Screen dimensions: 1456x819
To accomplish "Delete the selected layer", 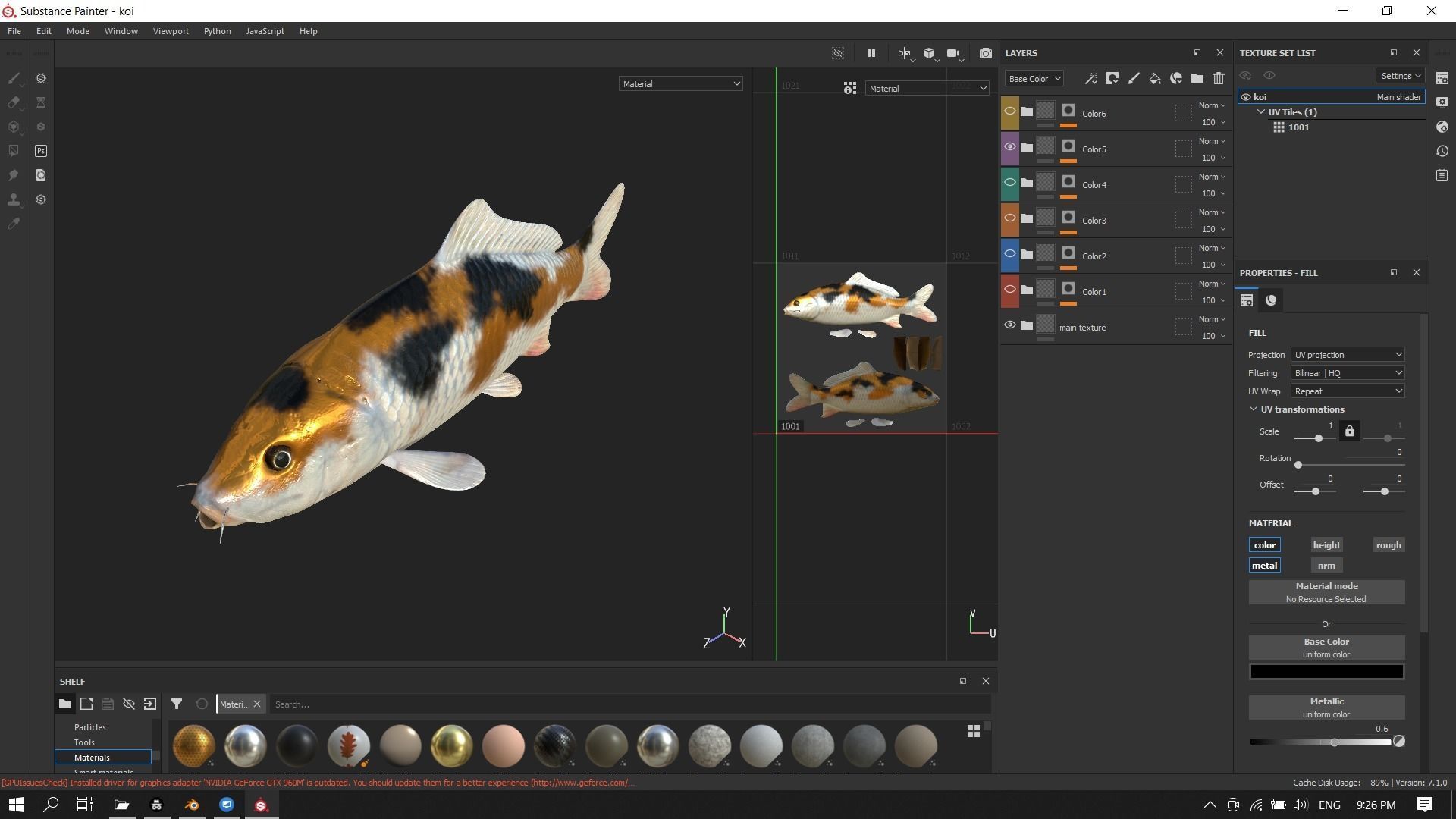I will pyautogui.click(x=1219, y=78).
